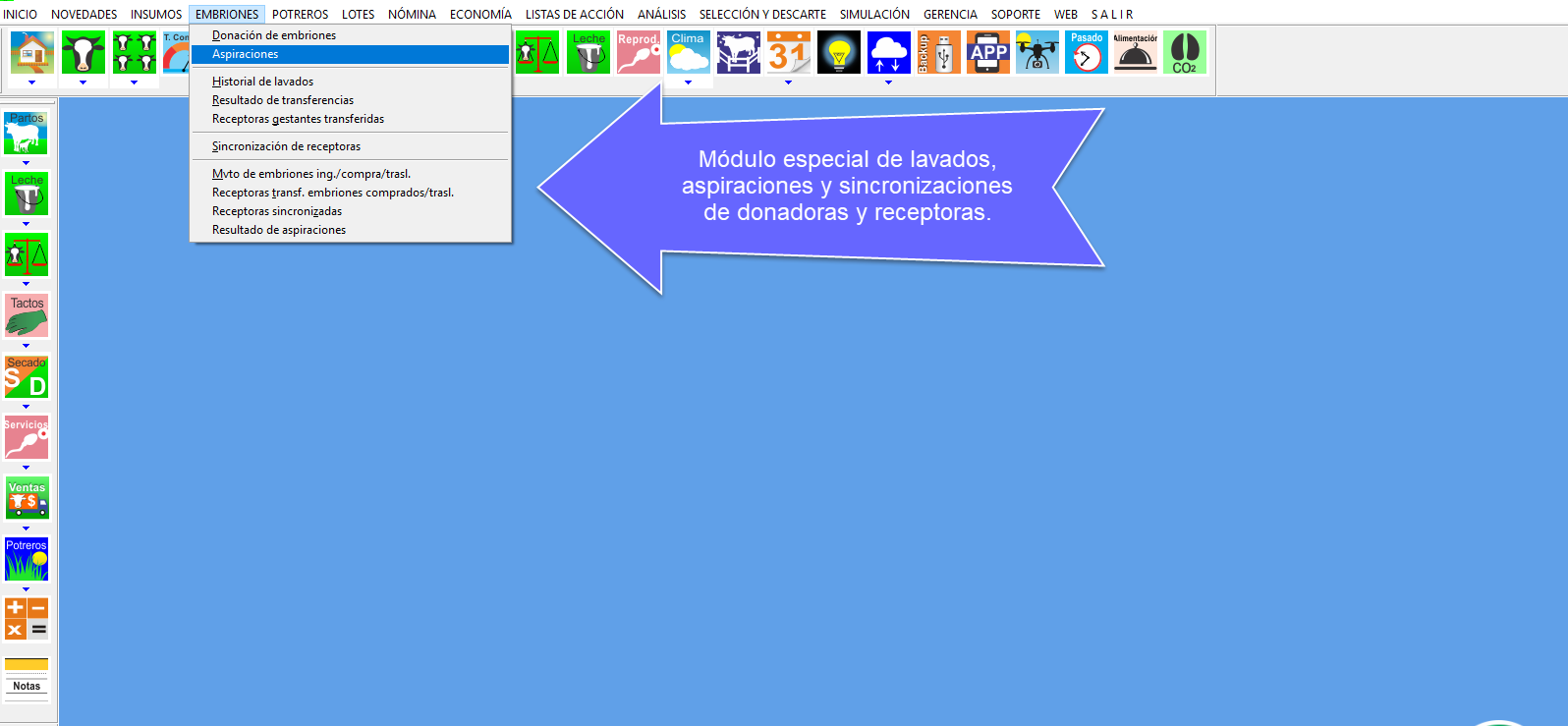Open the NÓMINA menu

[x=413, y=14]
